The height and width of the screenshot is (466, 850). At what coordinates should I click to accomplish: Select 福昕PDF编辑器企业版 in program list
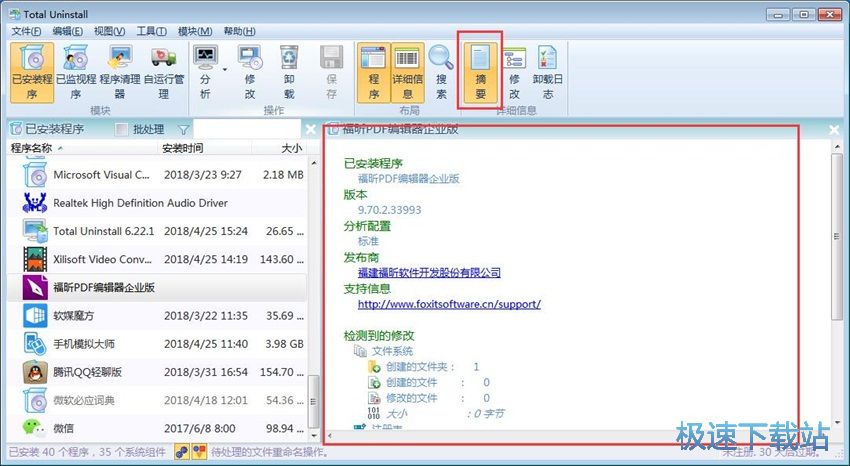tap(157, 288)
